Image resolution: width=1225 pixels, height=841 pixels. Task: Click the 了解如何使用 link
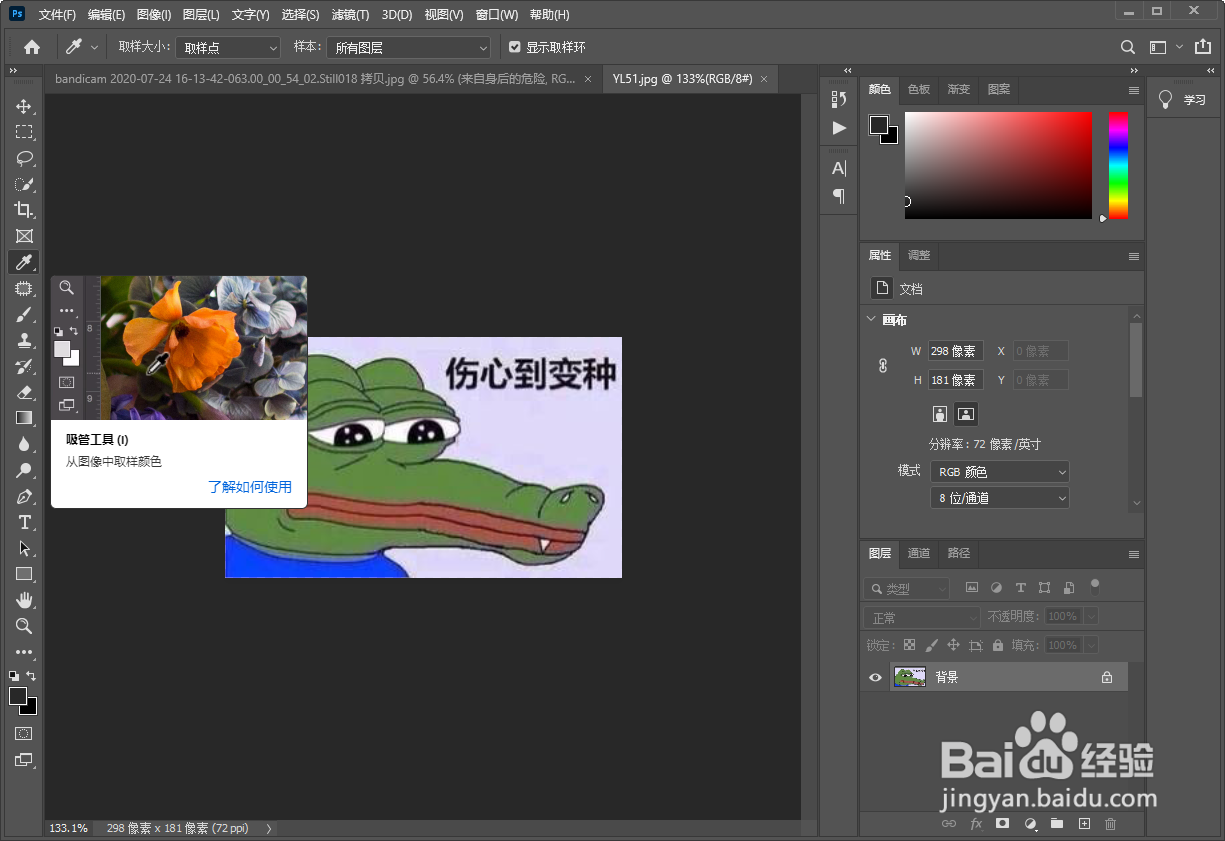pos(250,487)
